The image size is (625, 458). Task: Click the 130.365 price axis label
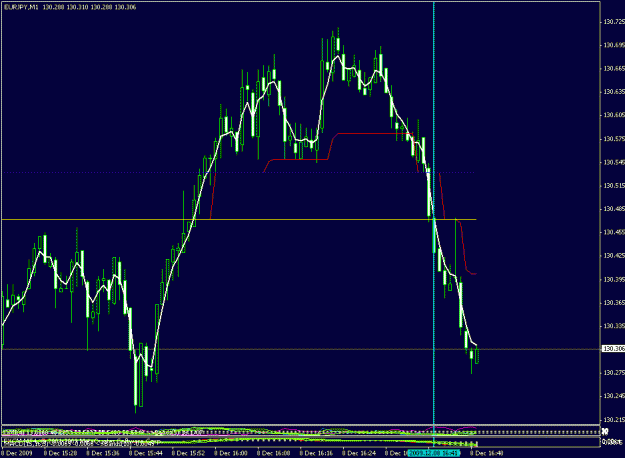[x=613, y=303]
